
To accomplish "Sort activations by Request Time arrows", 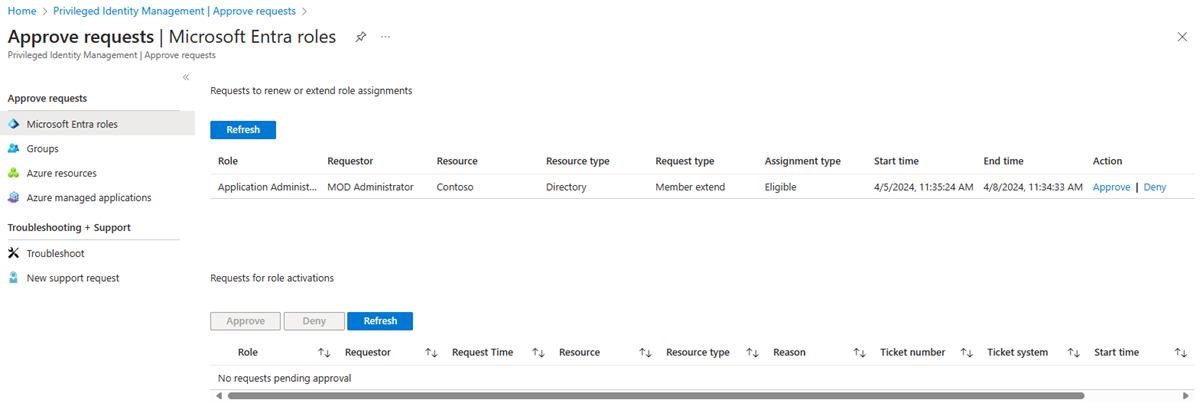I will [538, 353].
